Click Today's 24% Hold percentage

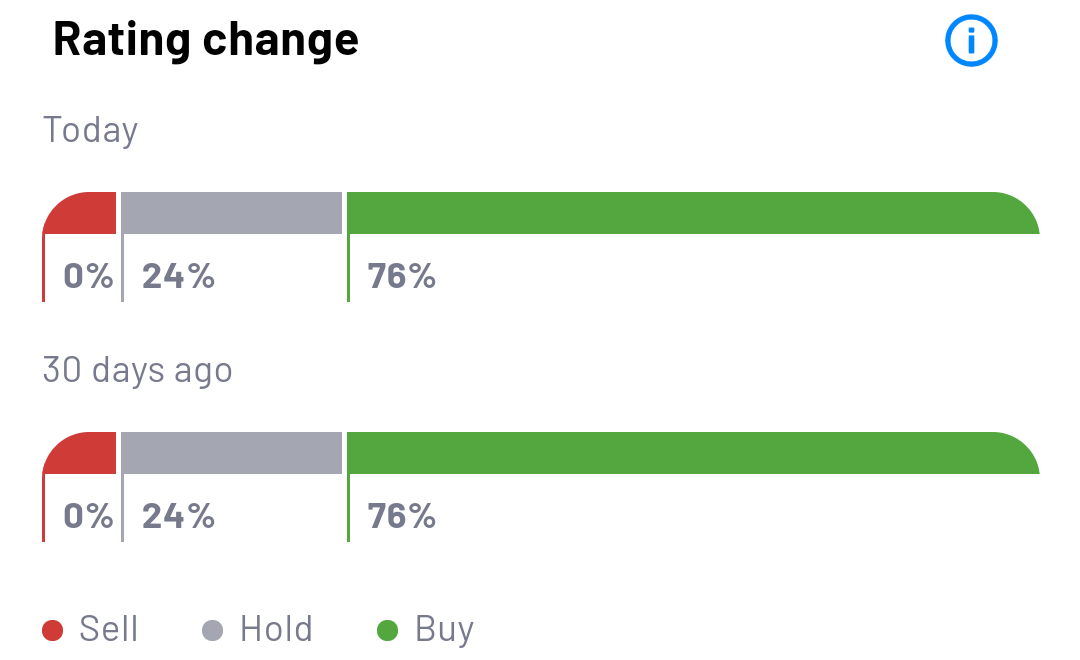click(178, 276)
